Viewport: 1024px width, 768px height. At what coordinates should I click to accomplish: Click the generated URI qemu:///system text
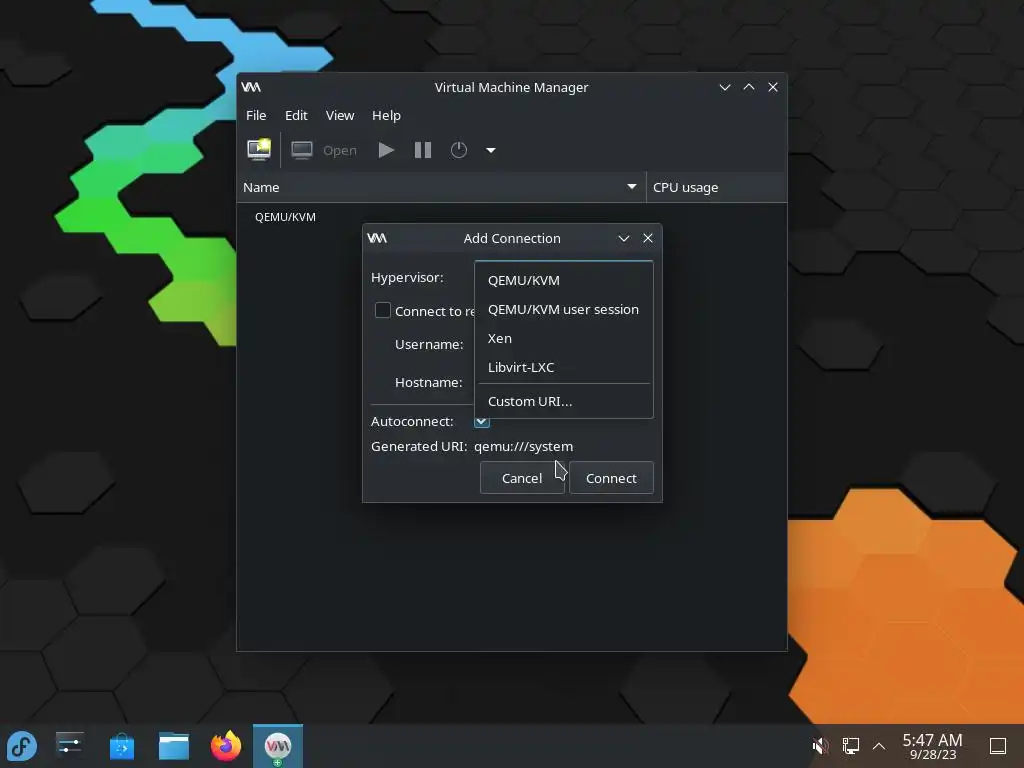524,447
